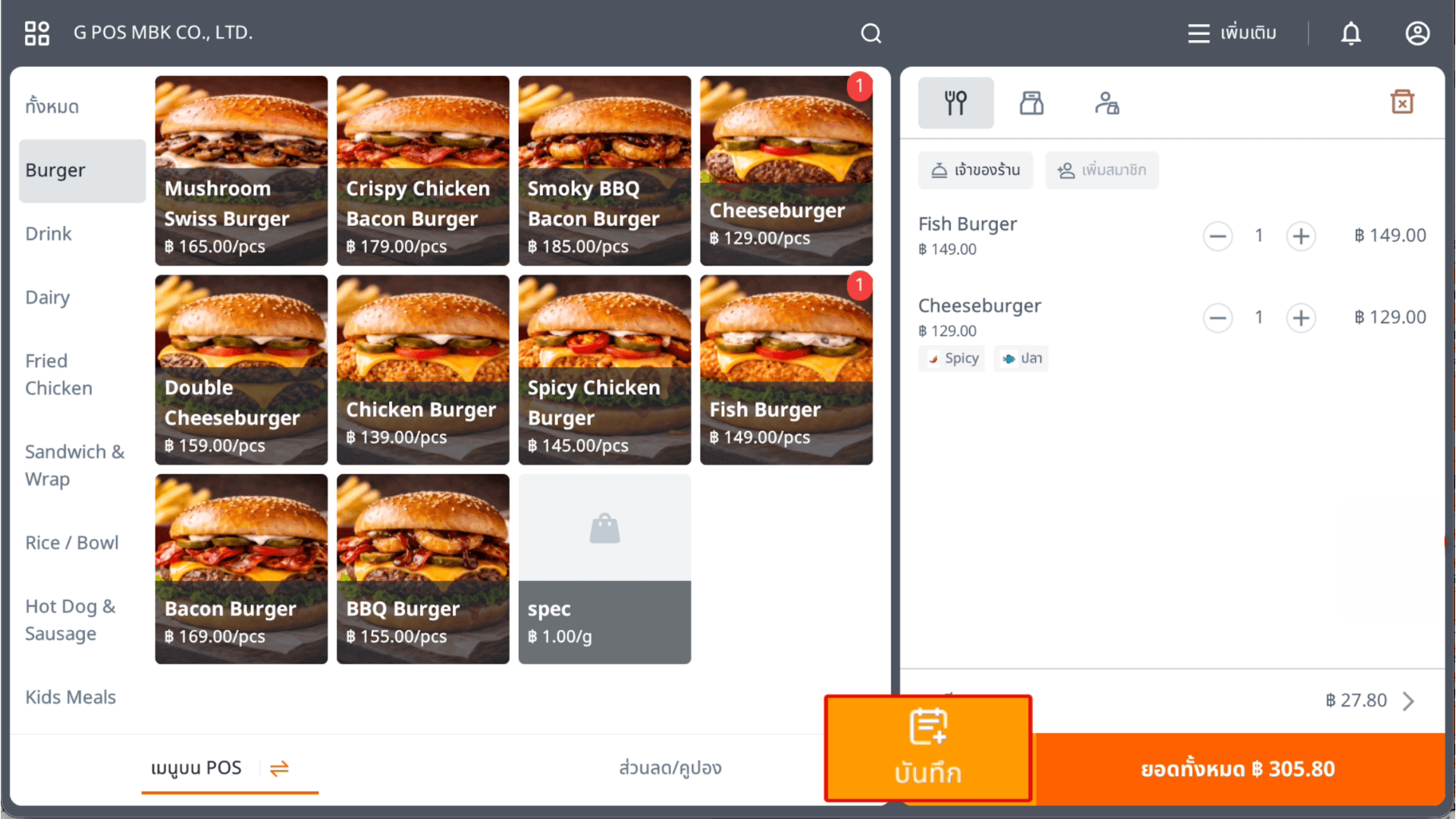Screen dimensions: 1456x819
Task: Click the Spicy option tag
Action: tap(952, 358)
